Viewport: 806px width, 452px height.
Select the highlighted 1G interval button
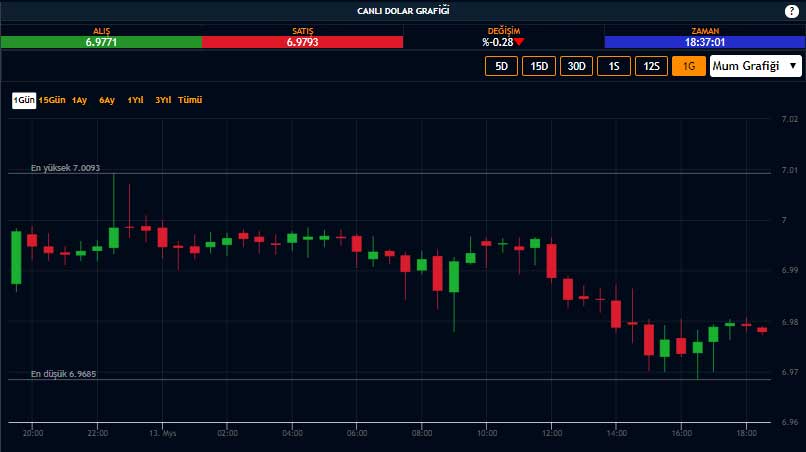tap(689, 66)
